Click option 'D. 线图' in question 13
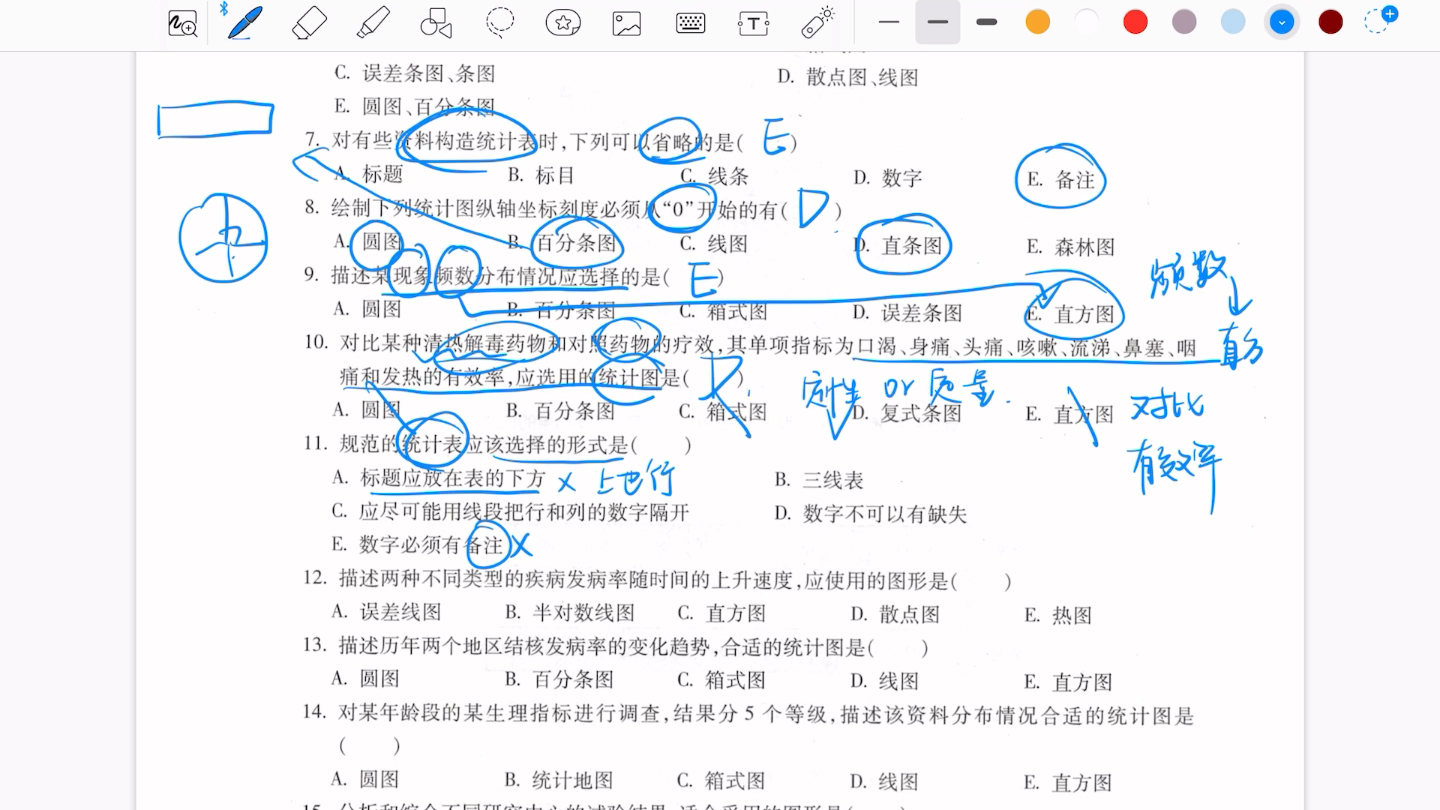 [x=885, y=681]
